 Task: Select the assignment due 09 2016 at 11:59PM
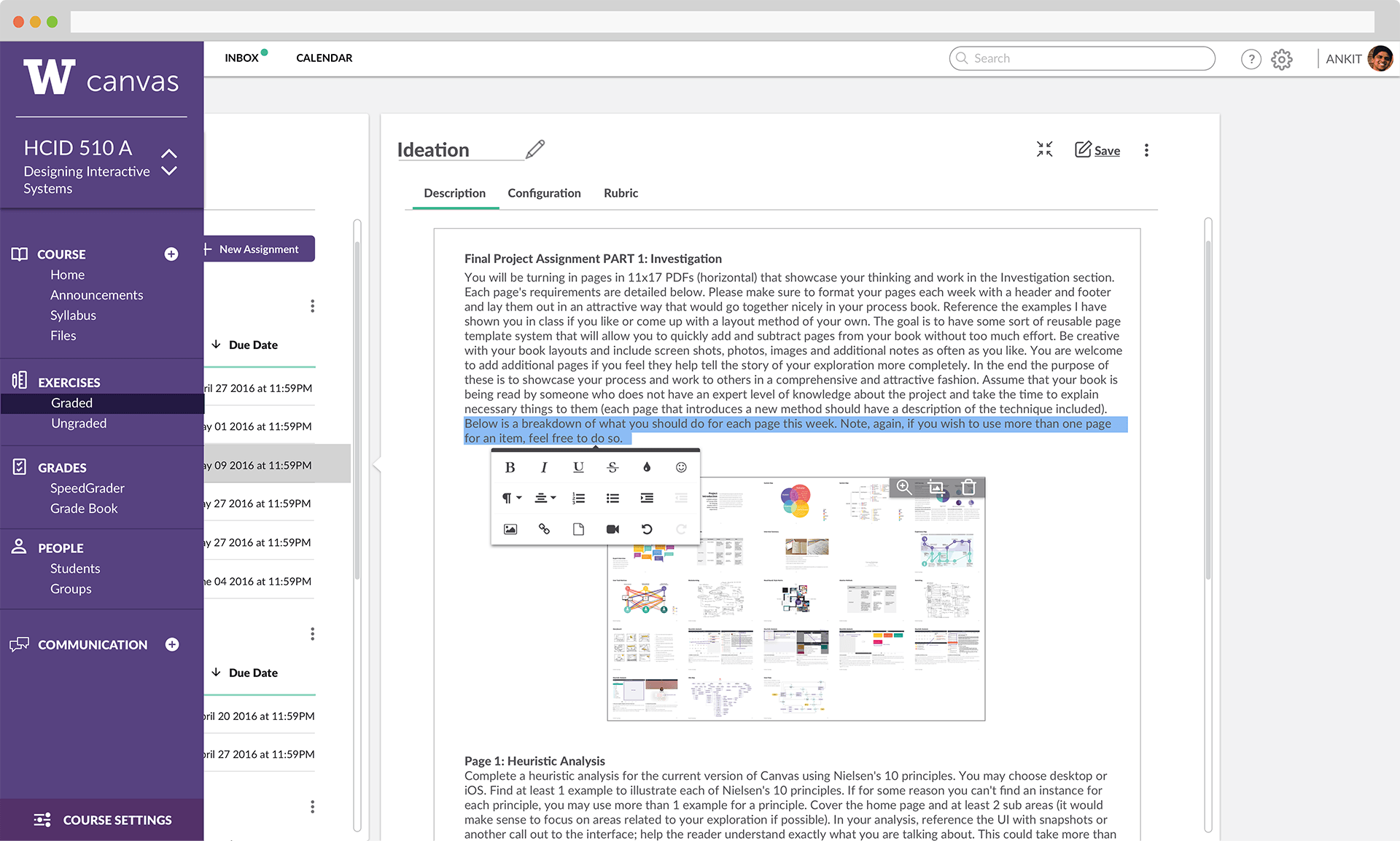(x=277, y=465)
